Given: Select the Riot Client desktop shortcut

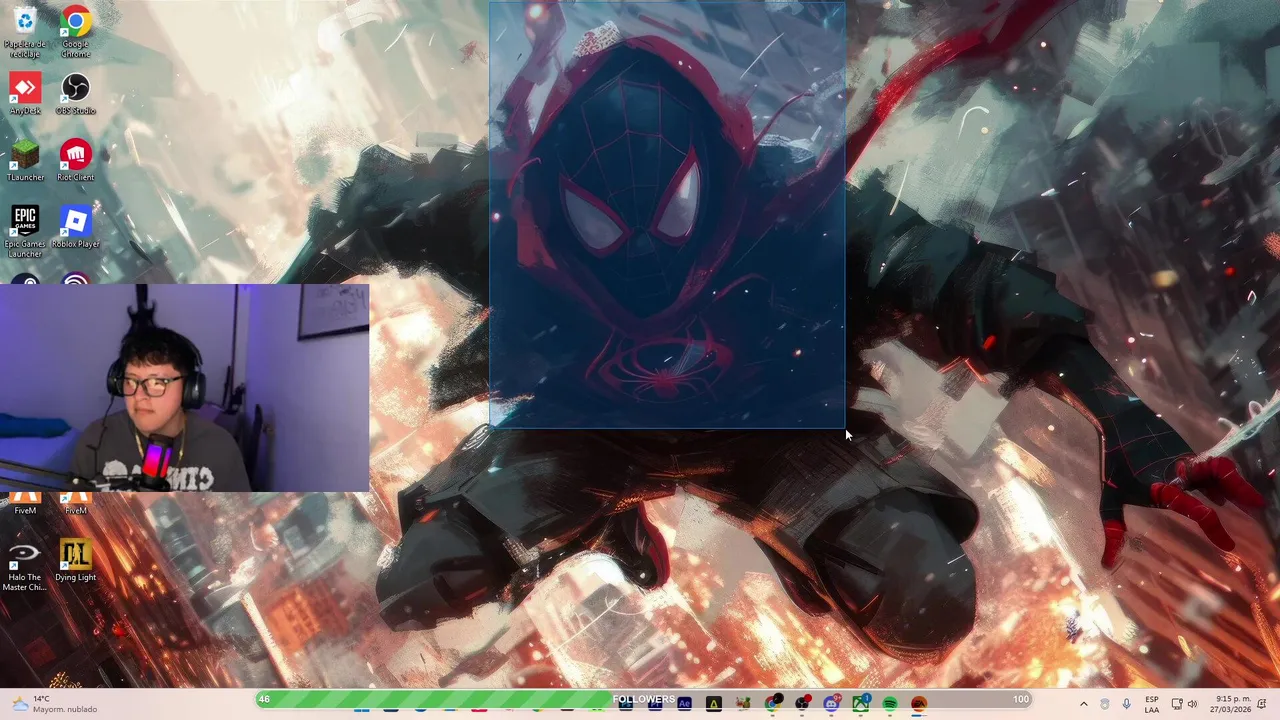Looking at the screenshot, I should point(75,161).
